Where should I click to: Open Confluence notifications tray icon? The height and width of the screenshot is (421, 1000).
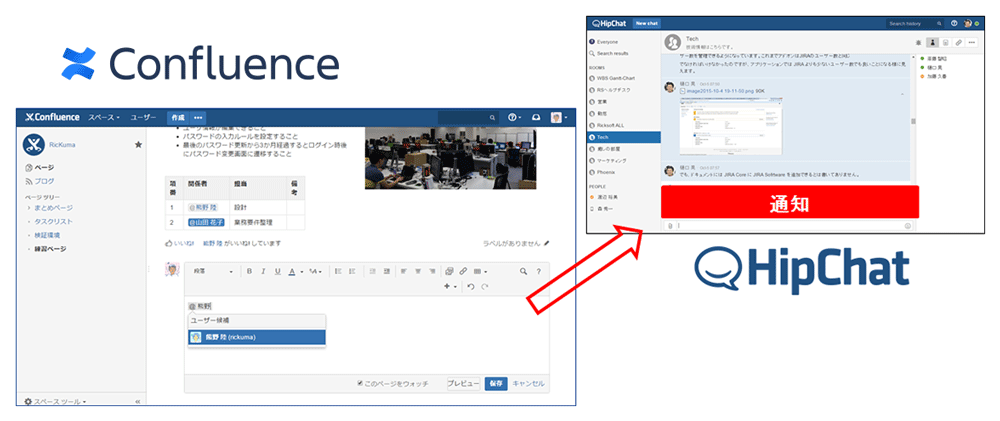[536, 117]
